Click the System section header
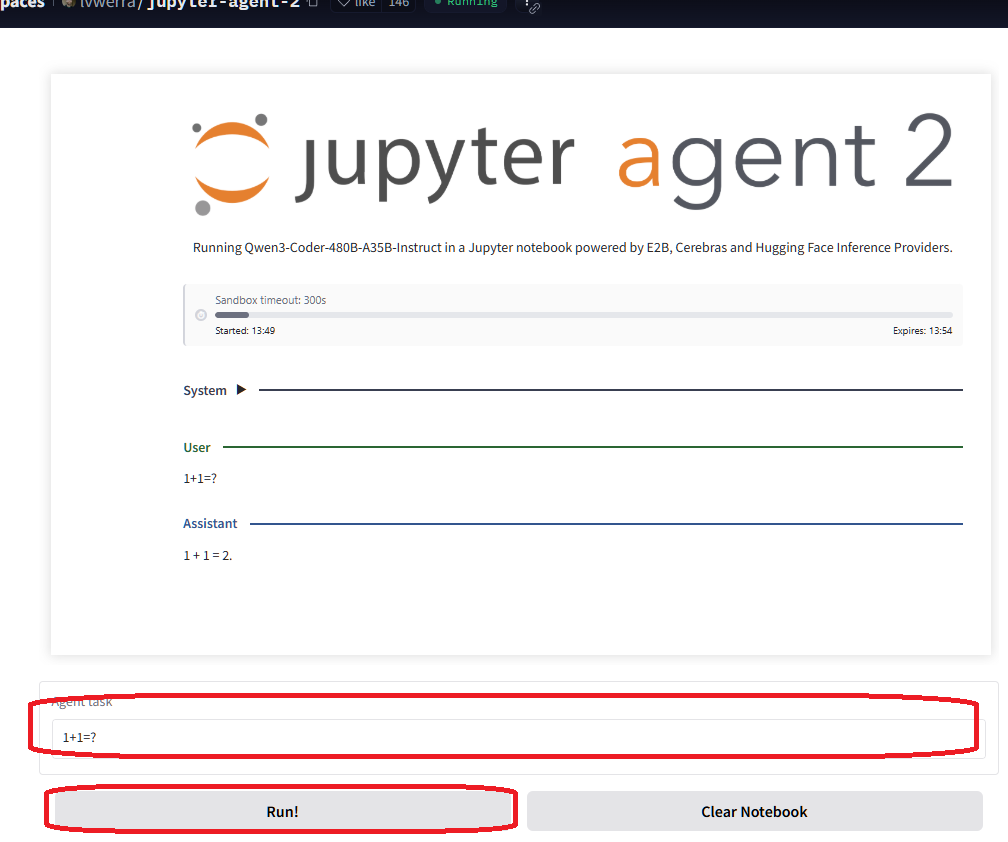The height and width of the screenshot is (842, 1008). pyautogui.click(x=204, y=390)
